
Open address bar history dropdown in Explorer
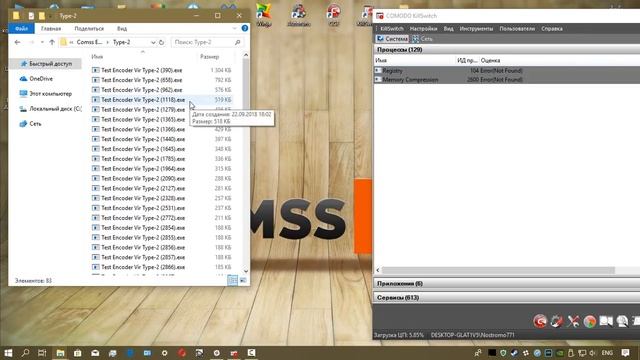(153, 42)
